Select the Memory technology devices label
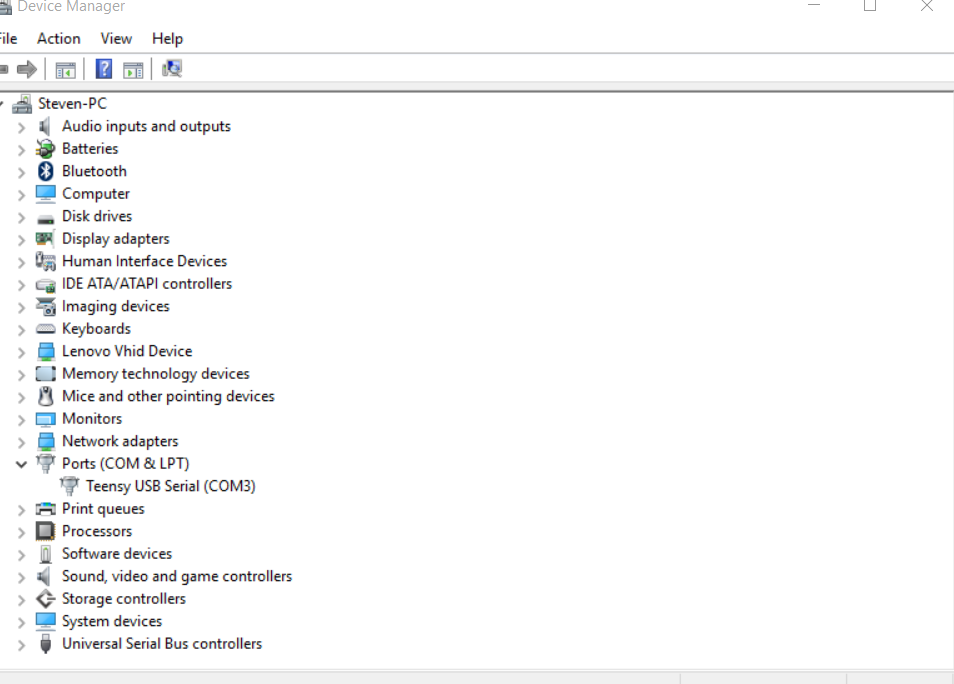954x684 pixels. tap(156, 374)
